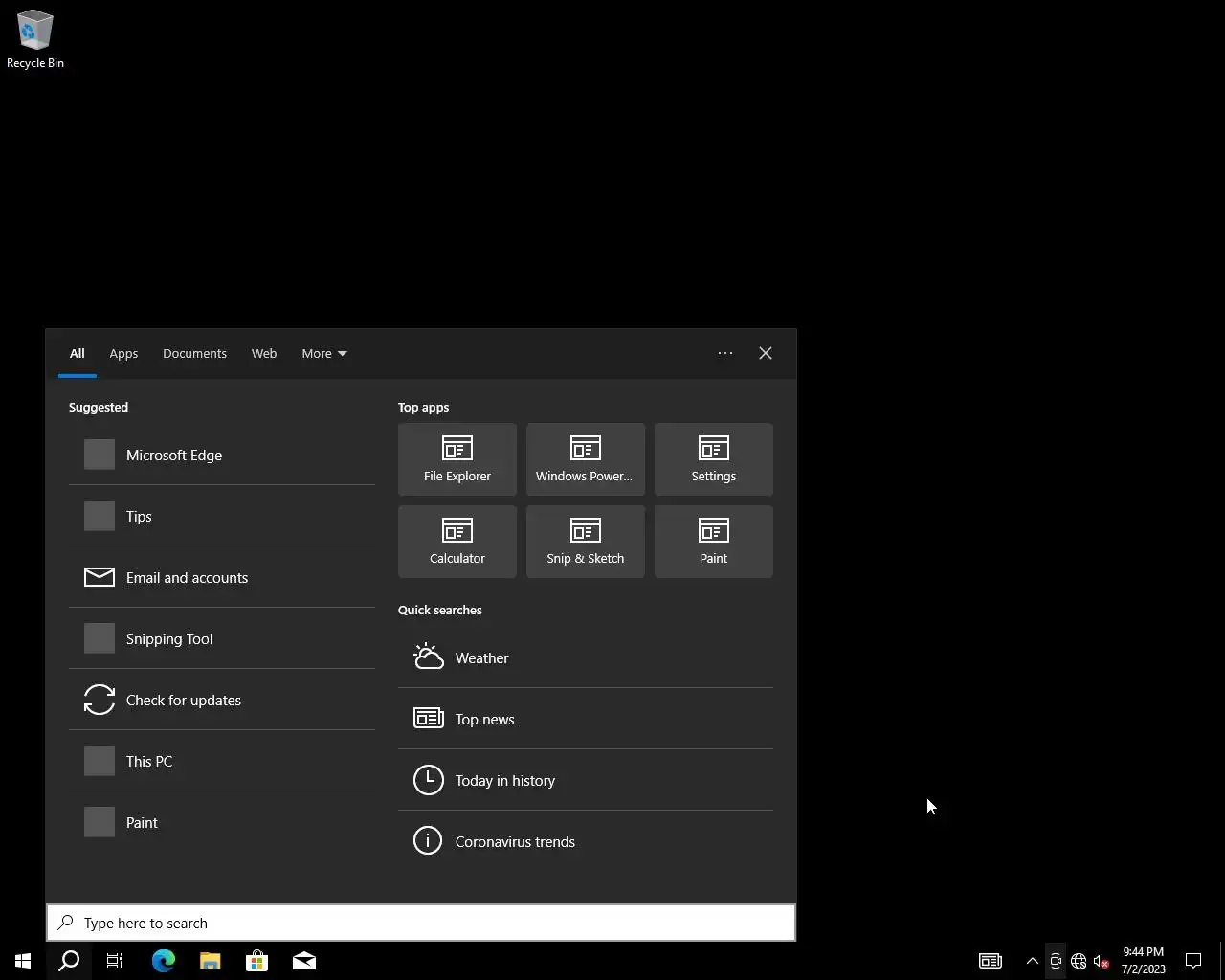Run the Weather quick search

586,657
